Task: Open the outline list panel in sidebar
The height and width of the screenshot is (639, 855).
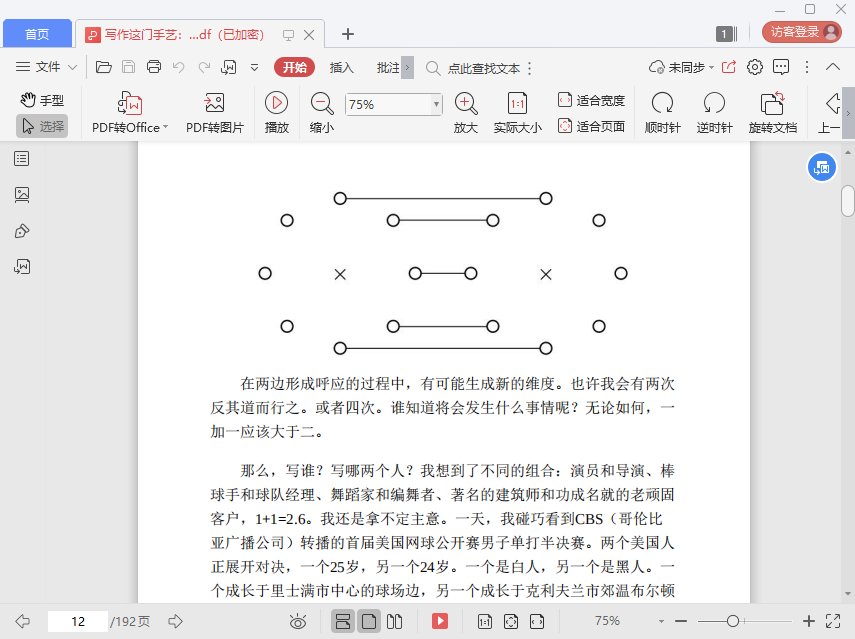Action: (x=22, y=158)
